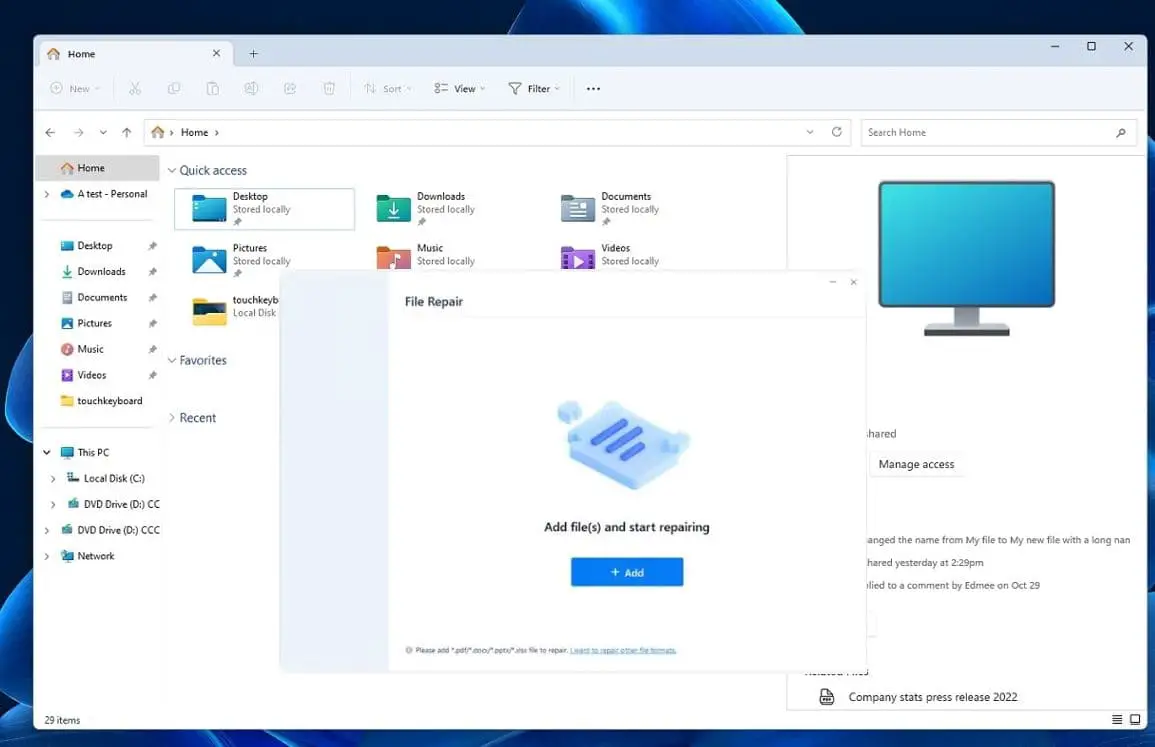Select Desktop in the navigation pane
Image resolution: width=1155 pixels, height=747 pixels.
(x=97, y=245)
